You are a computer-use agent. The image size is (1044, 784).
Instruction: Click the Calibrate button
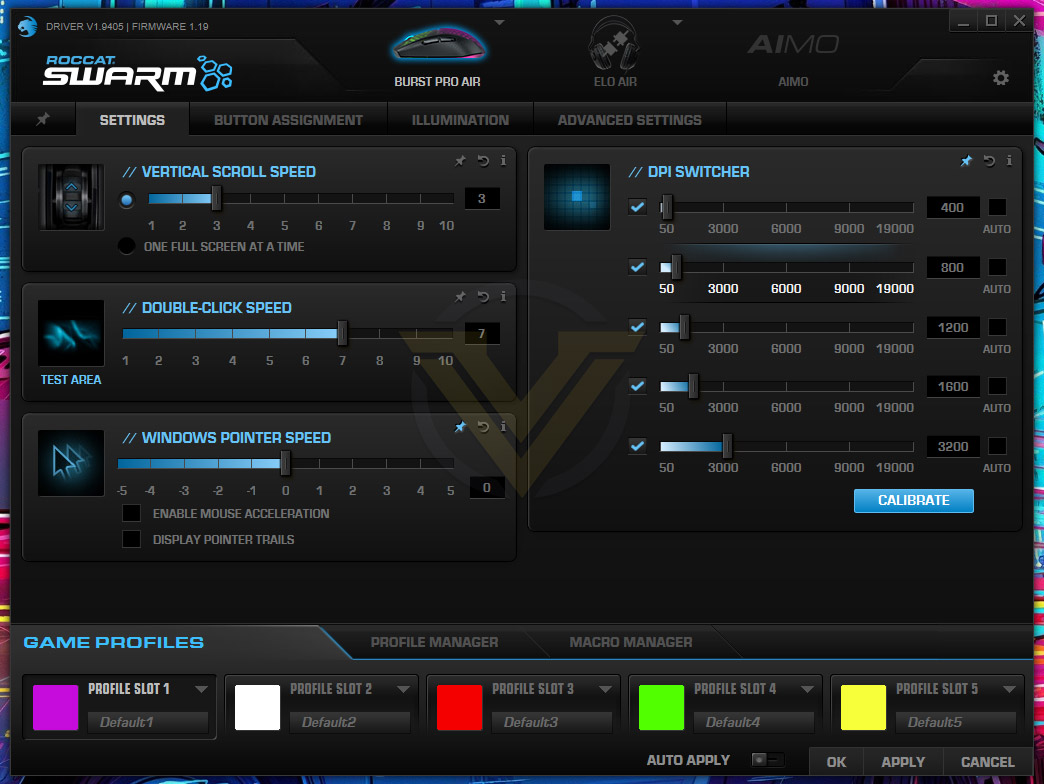tap(914, 500)
